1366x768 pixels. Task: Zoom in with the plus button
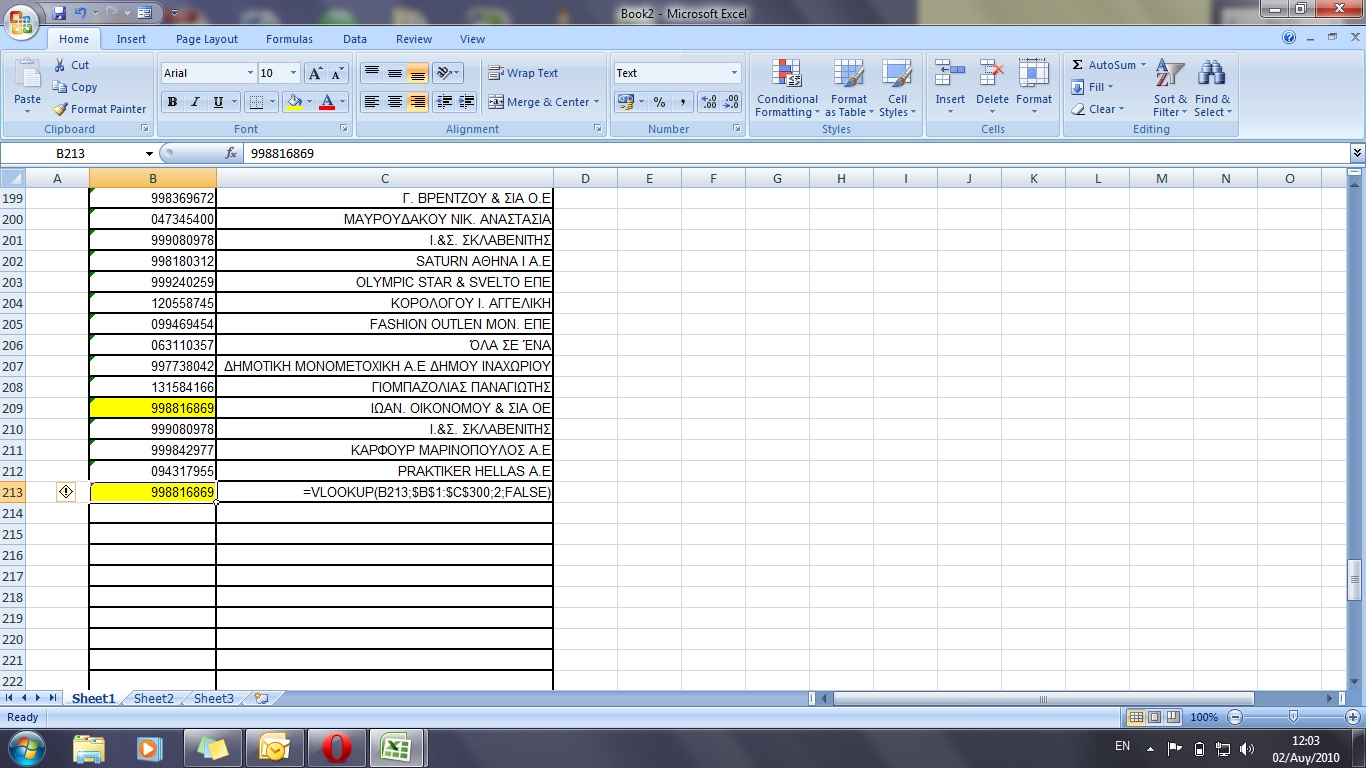click(1353, 717)
